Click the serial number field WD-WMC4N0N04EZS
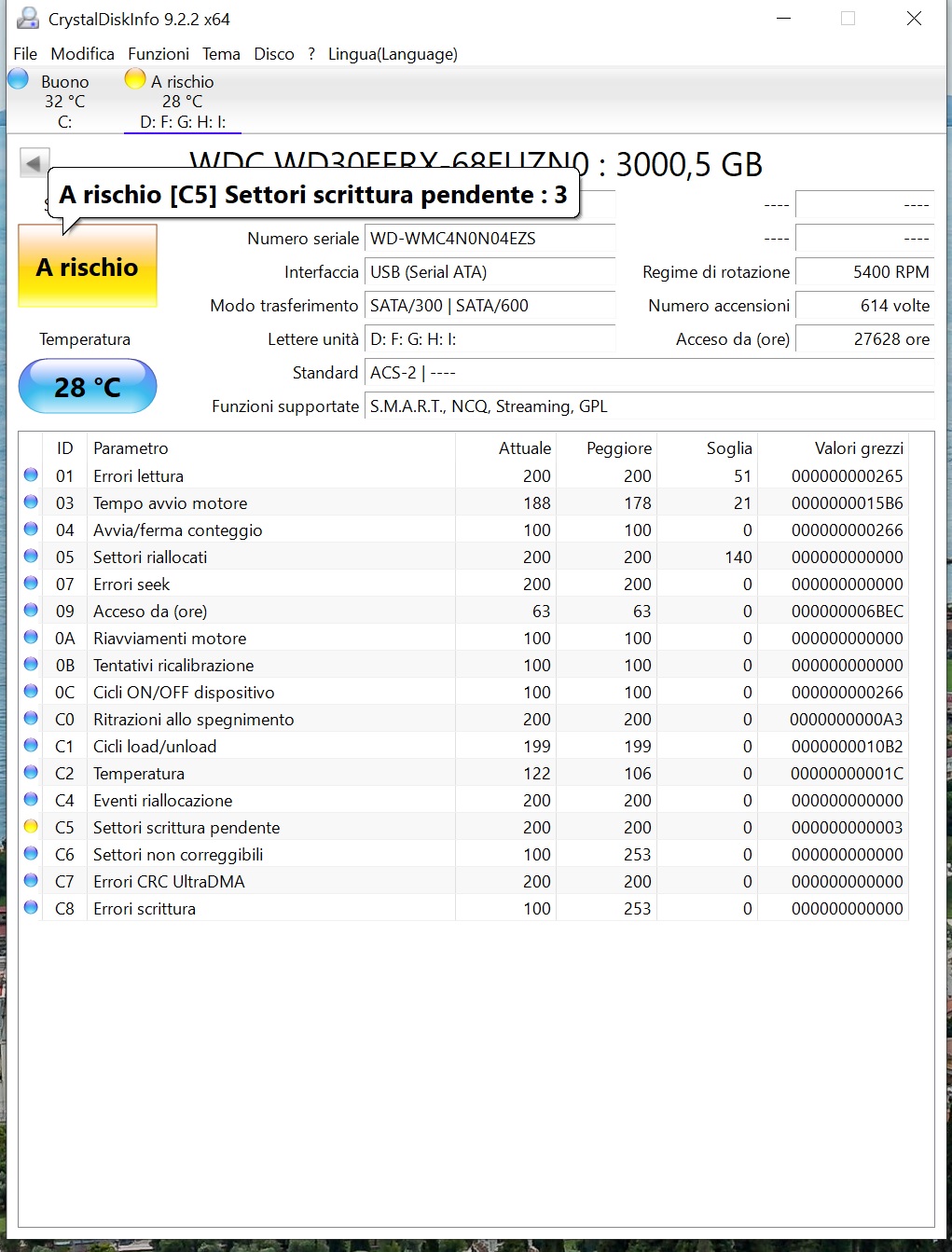952x1252 pixels. pyautogui.click(x=489, y=239)
